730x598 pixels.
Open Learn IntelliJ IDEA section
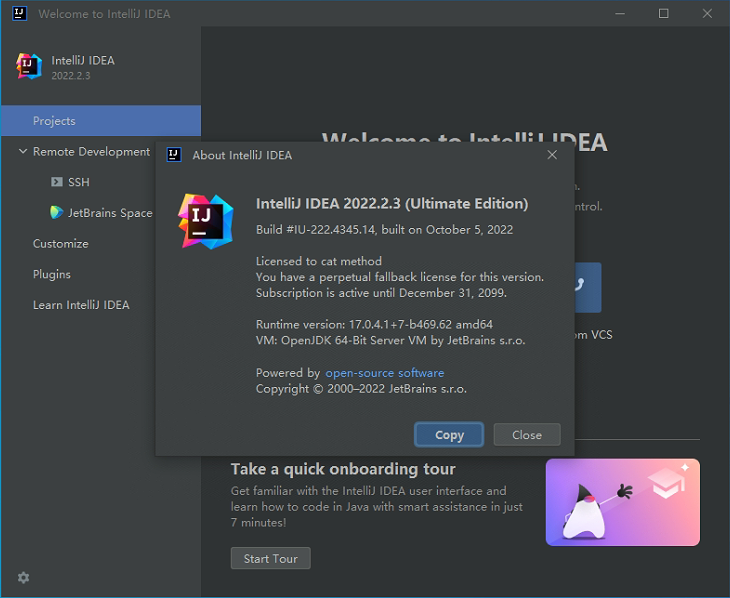point(81,305)
